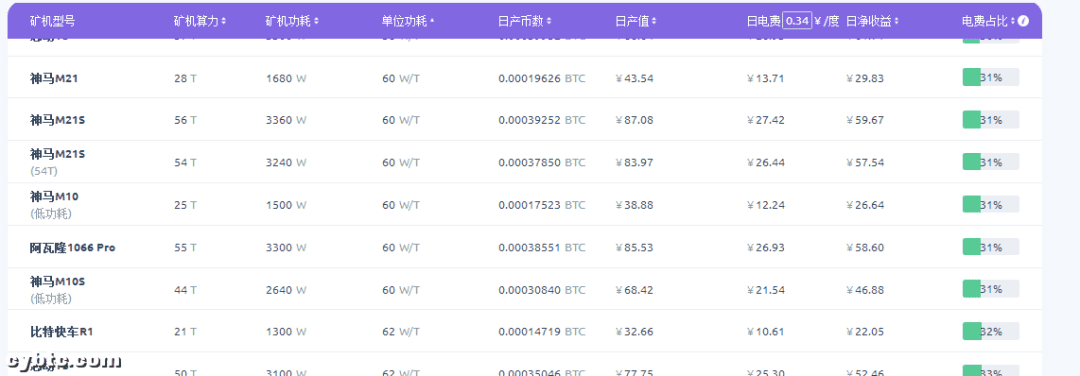Sort the table by 矿机功耗 column arrows
1080x376 pixels.
(x=316, y=21)
